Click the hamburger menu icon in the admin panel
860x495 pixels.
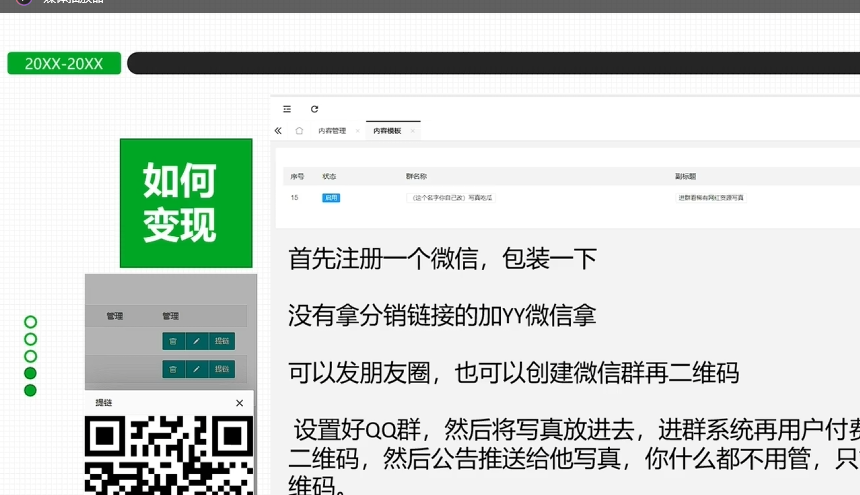point(287,109)
